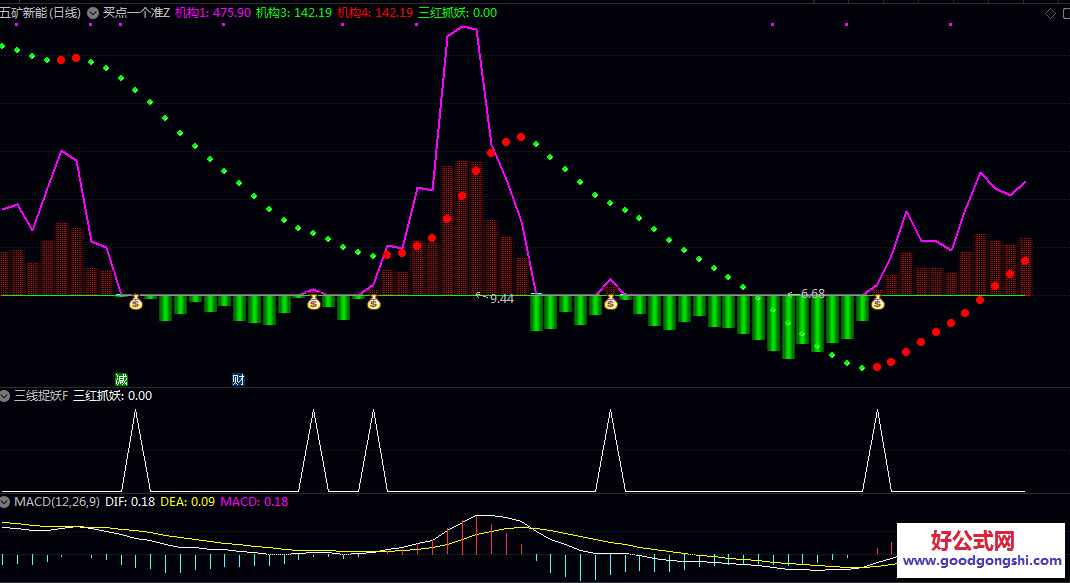This screenshot has width=1070, height=583.
Task: Click the green 减 marker icon
Action: click(x=121, y=380)
